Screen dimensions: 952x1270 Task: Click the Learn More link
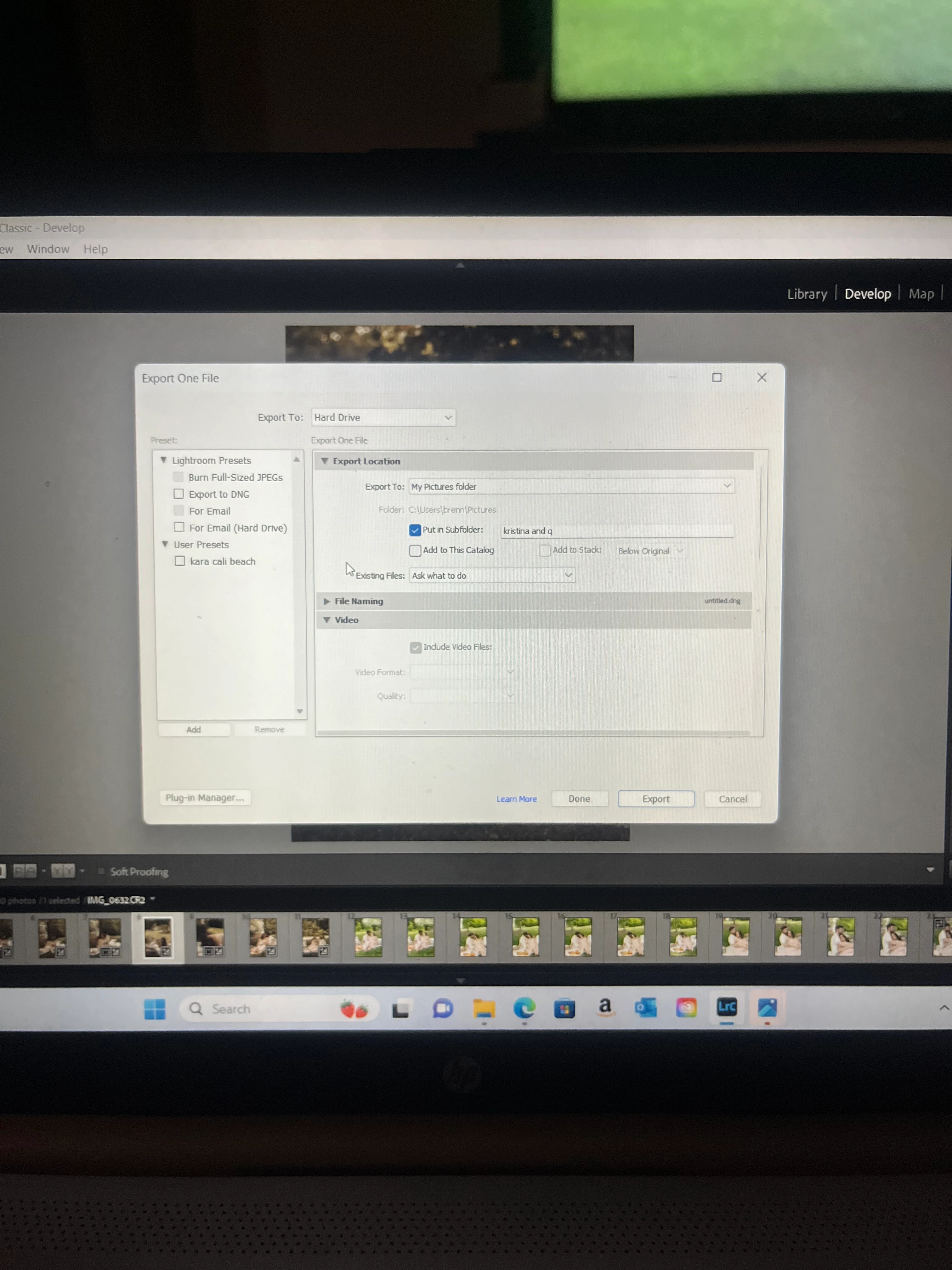coord(516,798)
